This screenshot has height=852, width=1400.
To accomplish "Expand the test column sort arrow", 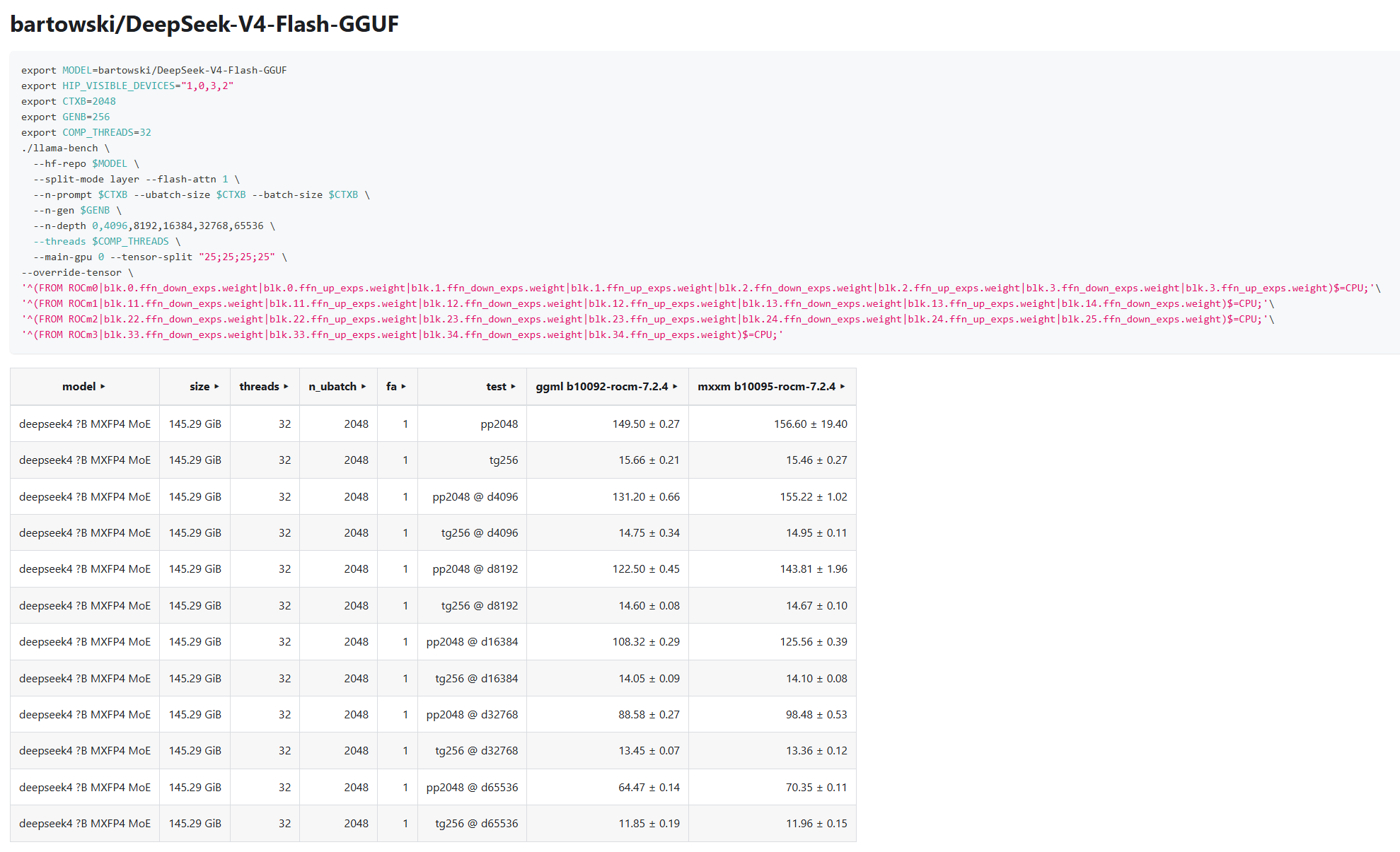I will pyautogui.click(x=513, y=387).
